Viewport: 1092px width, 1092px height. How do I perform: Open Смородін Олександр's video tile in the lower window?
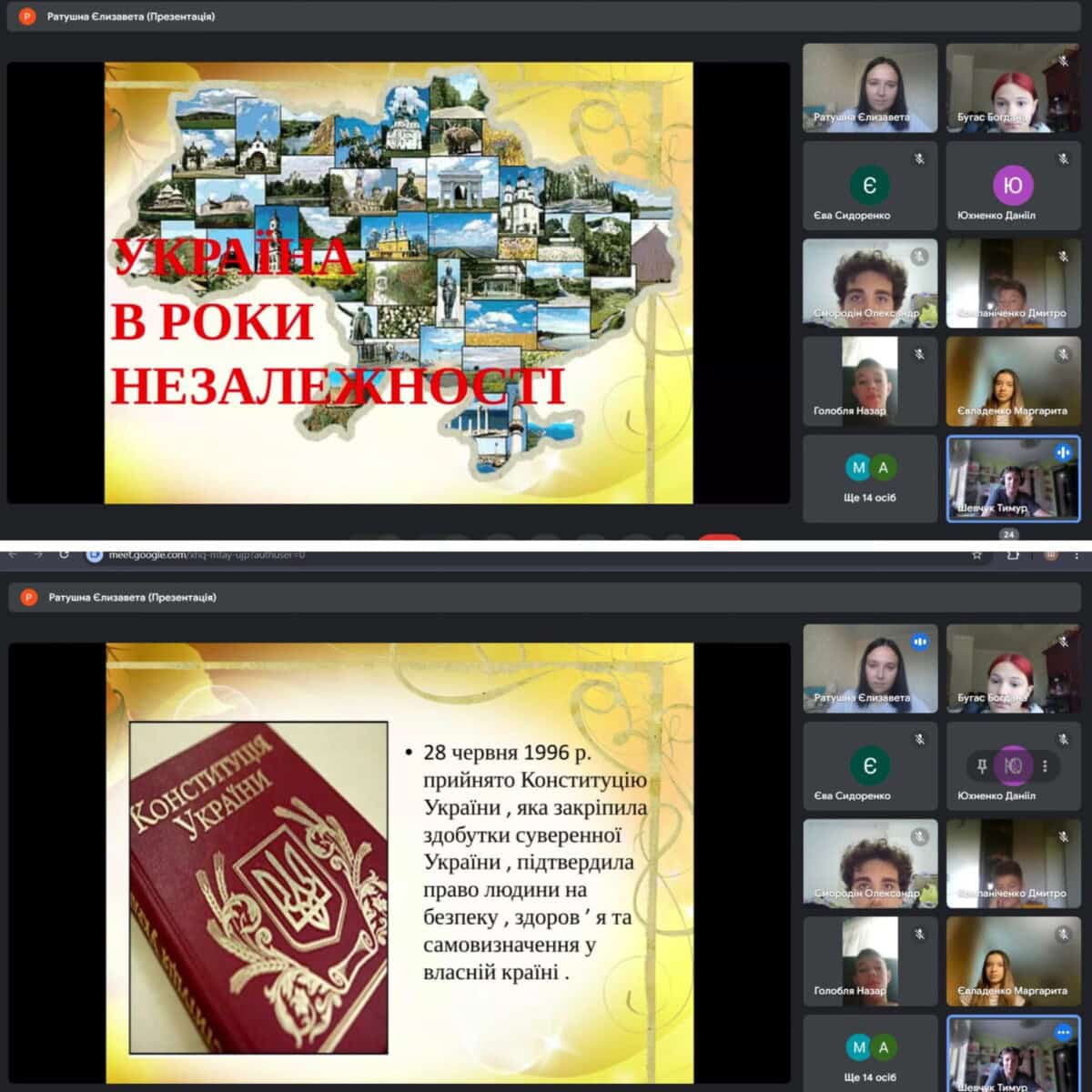870,862
